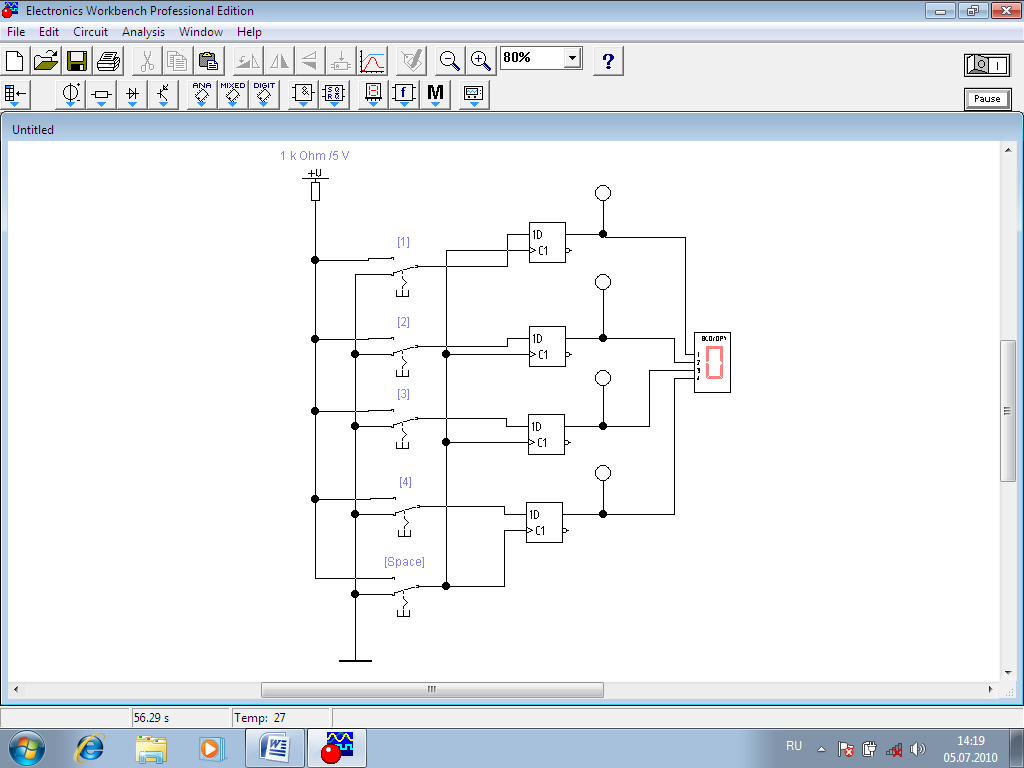Open the Indicators parts bin
Screen dimensions: 1024x768
373,95
